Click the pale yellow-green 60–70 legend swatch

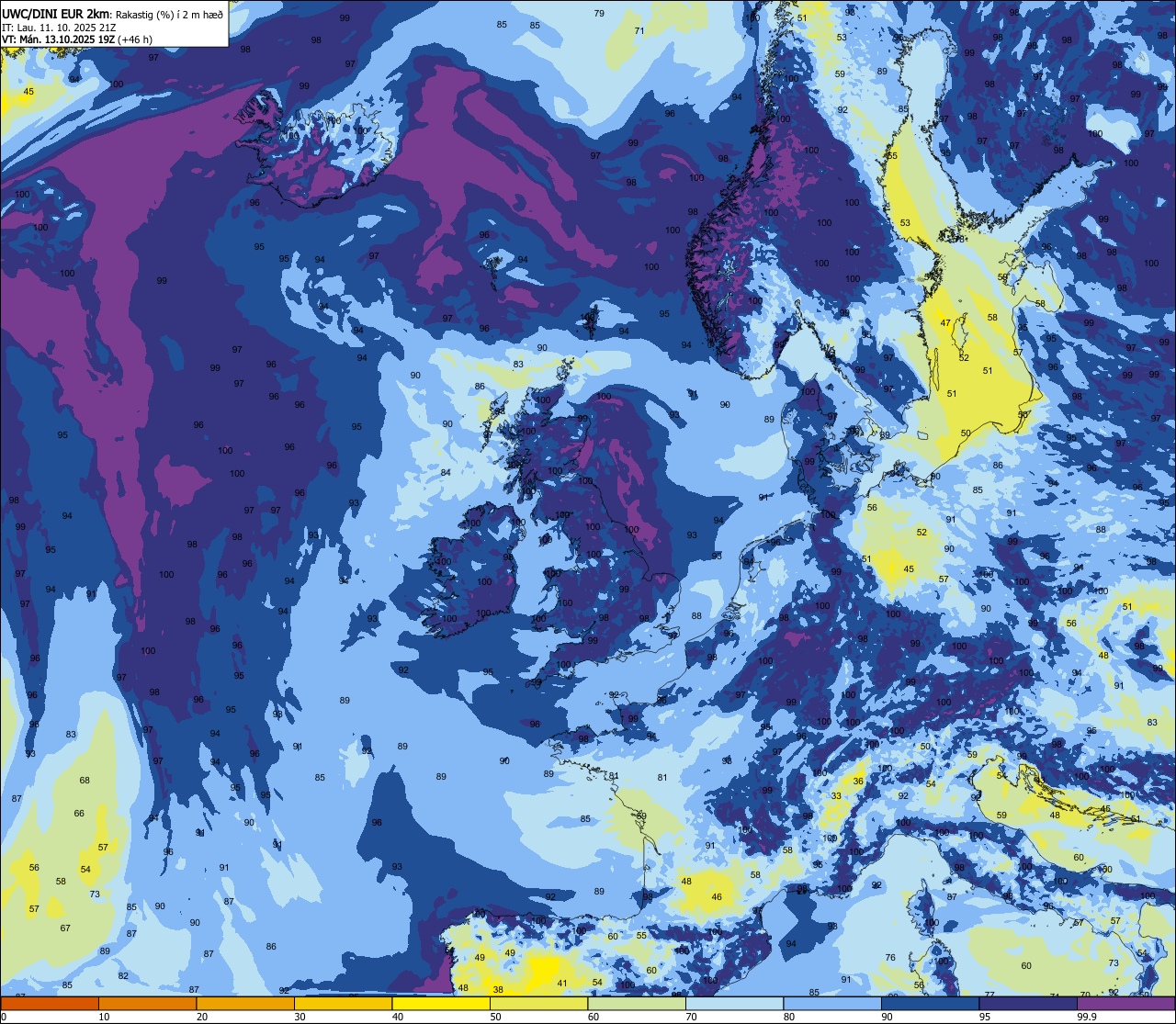(x=637, y=1003)
